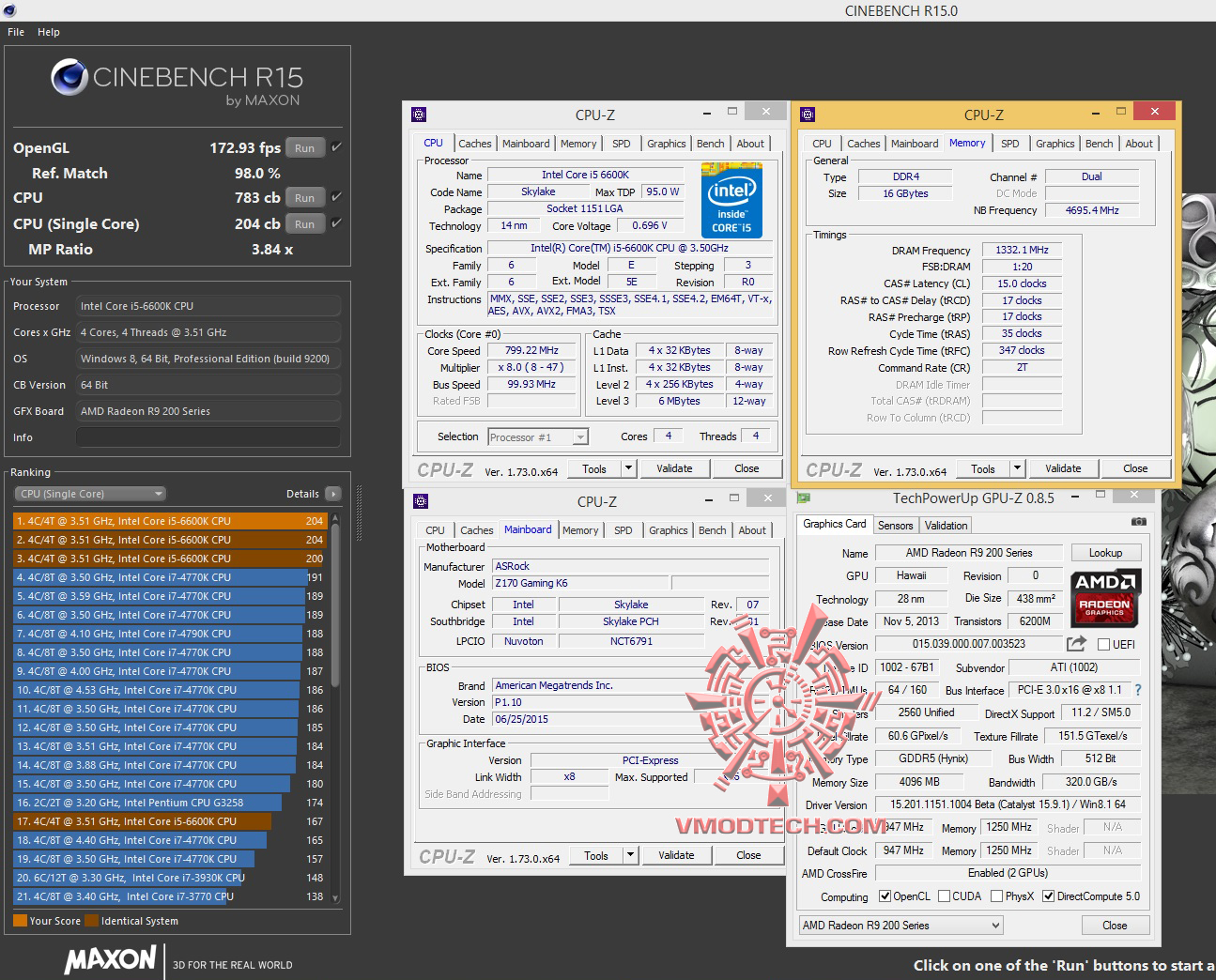Open the Cinebench Help menu

coord(49,32)
